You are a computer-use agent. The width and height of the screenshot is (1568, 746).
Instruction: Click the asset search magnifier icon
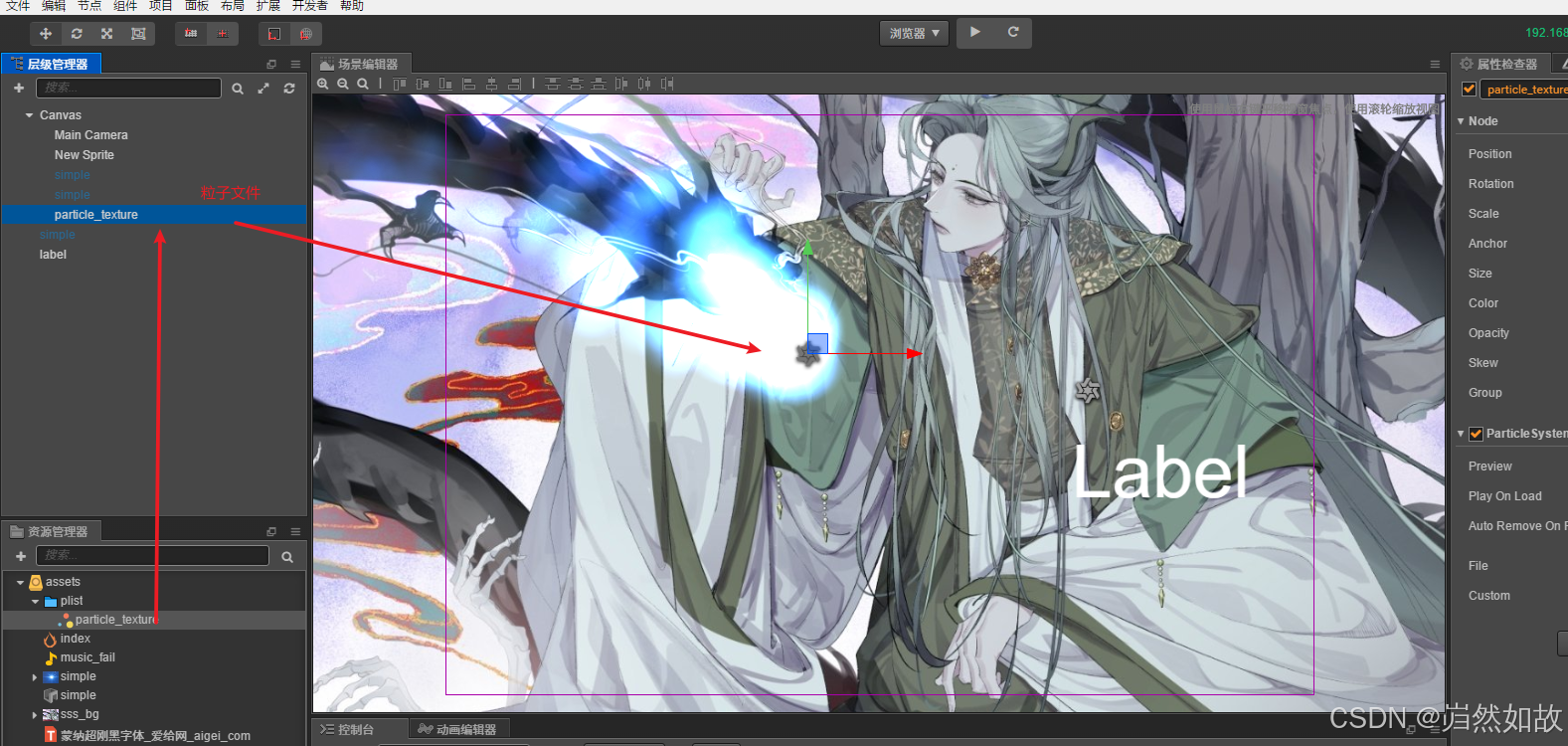287,557
